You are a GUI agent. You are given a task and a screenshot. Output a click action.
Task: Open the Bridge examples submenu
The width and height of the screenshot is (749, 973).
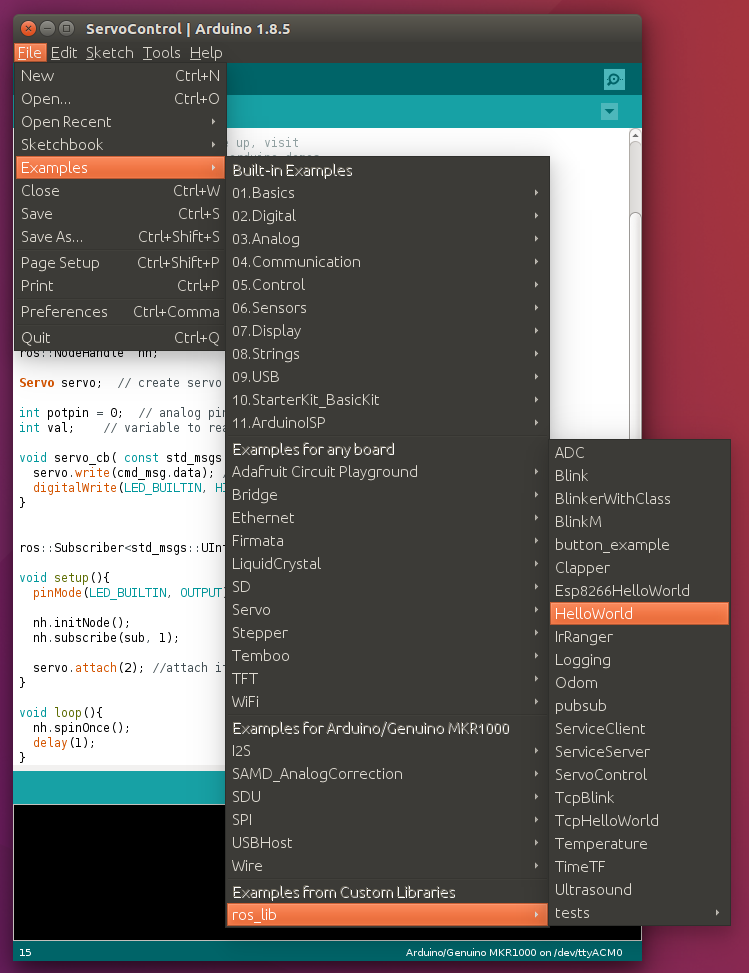tap(387, 495)
